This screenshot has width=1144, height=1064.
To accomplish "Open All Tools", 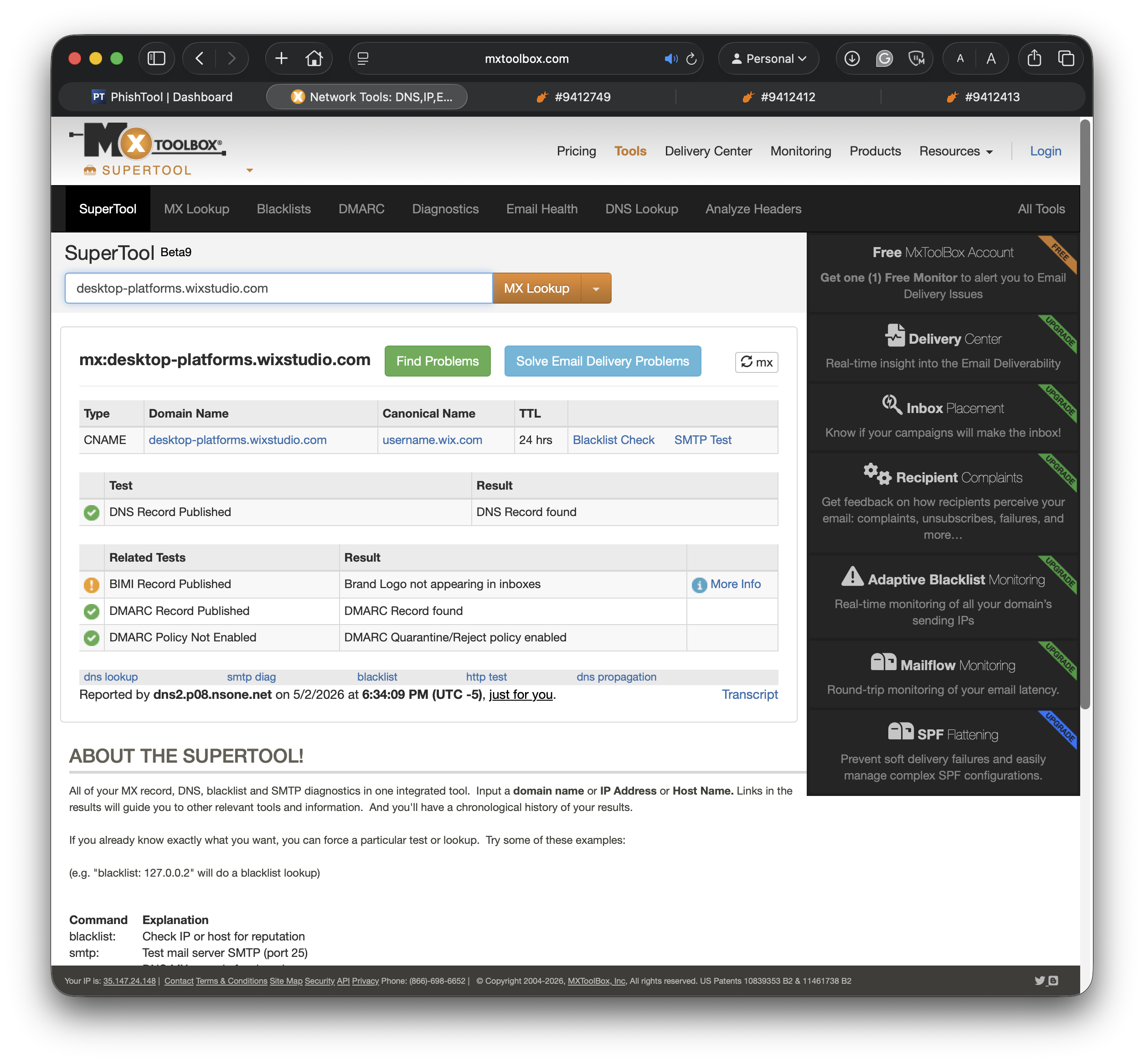I will tap(1041, 209).
